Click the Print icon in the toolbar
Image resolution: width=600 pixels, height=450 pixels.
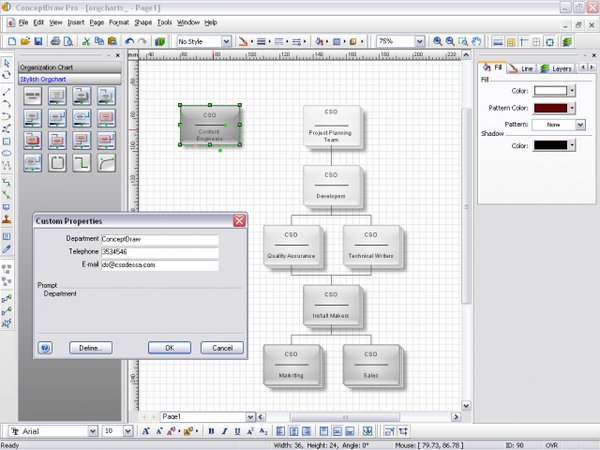(x=55, y=42)
